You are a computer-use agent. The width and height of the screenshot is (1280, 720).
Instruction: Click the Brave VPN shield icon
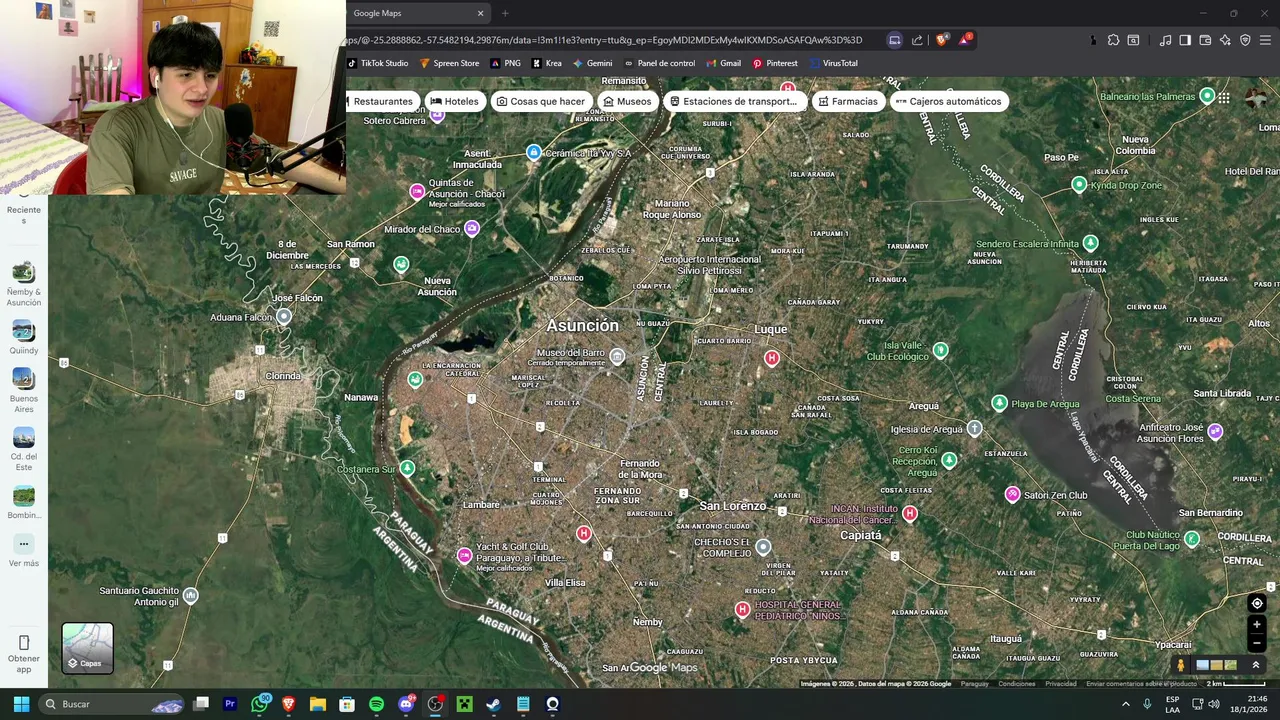point(1245,40)
